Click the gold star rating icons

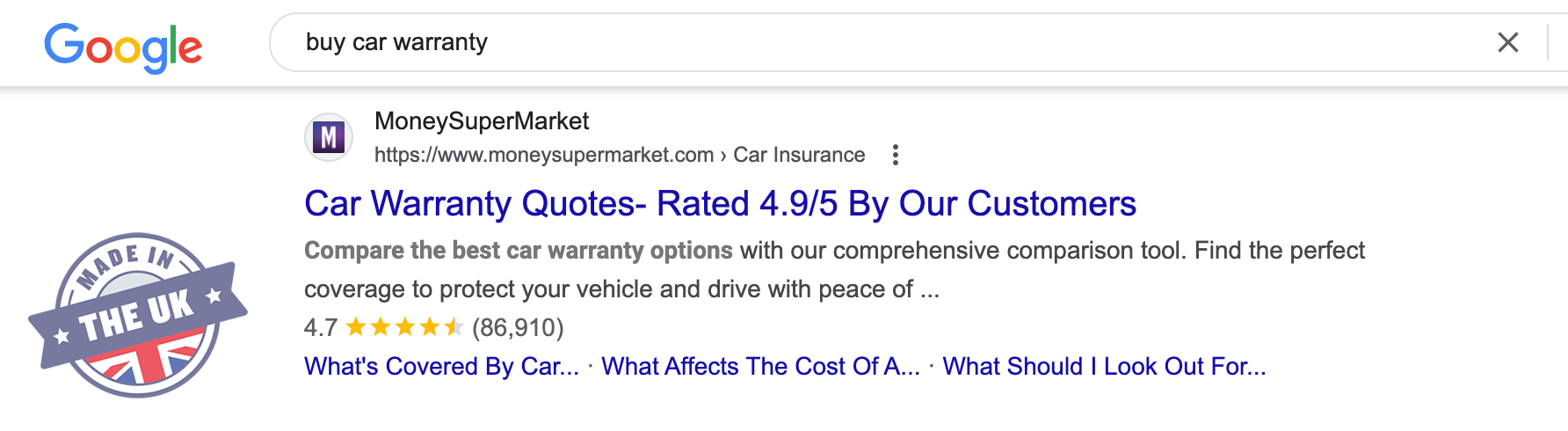click(404, 328)
